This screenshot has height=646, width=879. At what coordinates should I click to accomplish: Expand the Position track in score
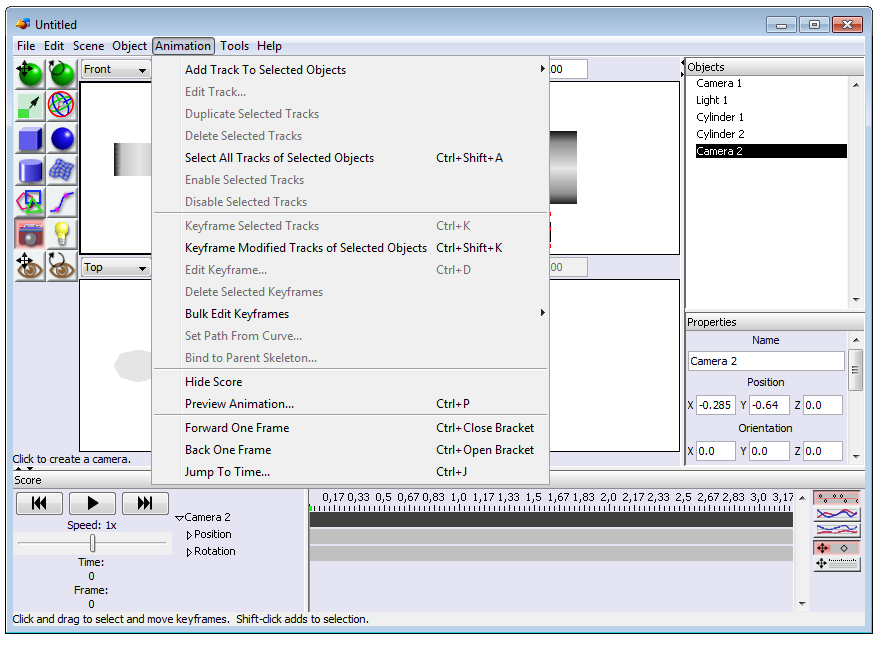[x=190, y=535]
